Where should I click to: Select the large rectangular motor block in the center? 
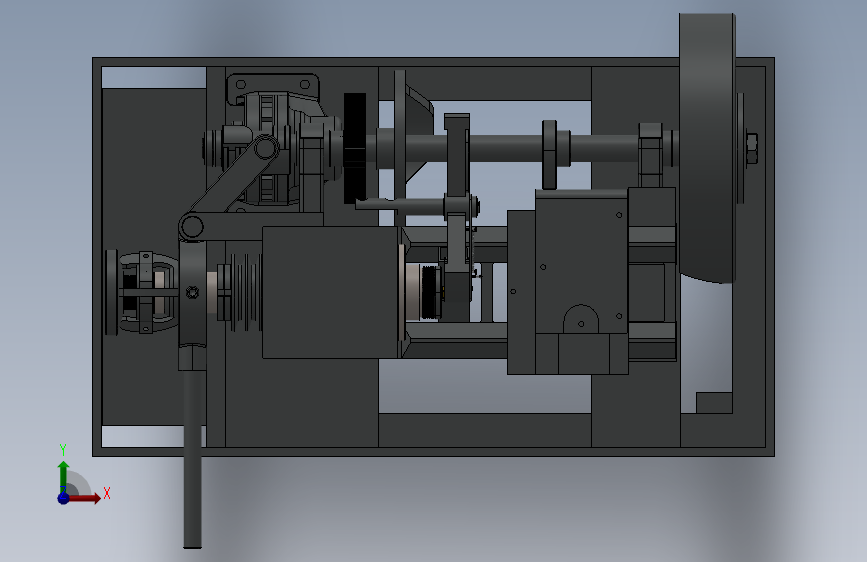pyautogui.click(x=331, y=292)
